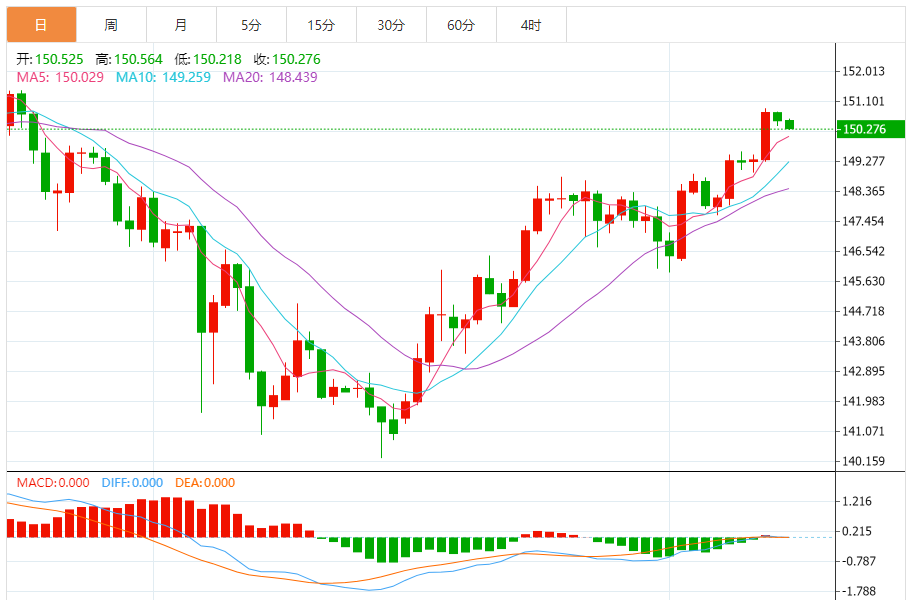The image size is (913, 600).
Task: Click the -1.788 MACD axis label
Action: pyautogui.click(x=857, y=591)
